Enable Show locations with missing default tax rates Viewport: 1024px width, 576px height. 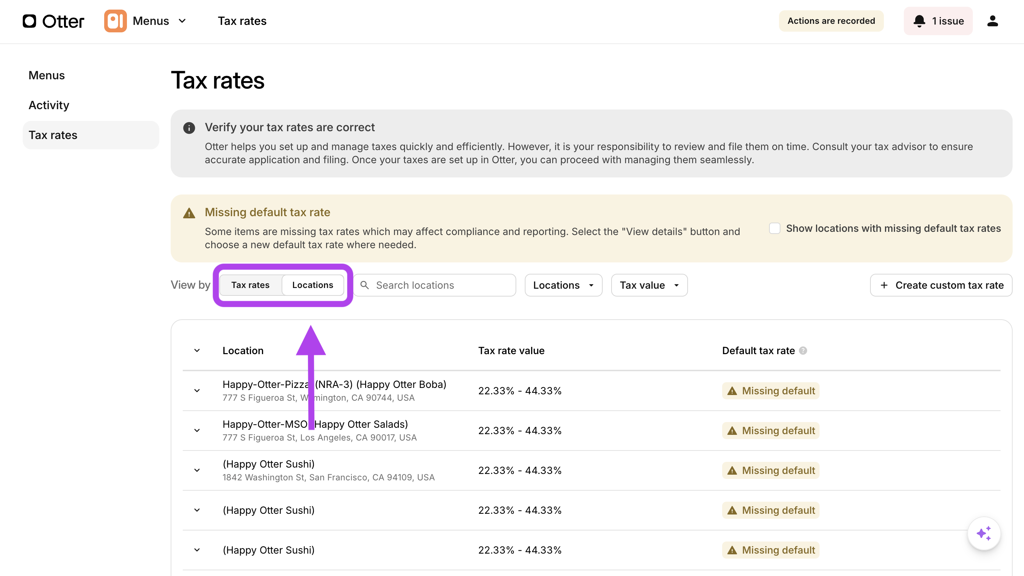tap(774, 229)
